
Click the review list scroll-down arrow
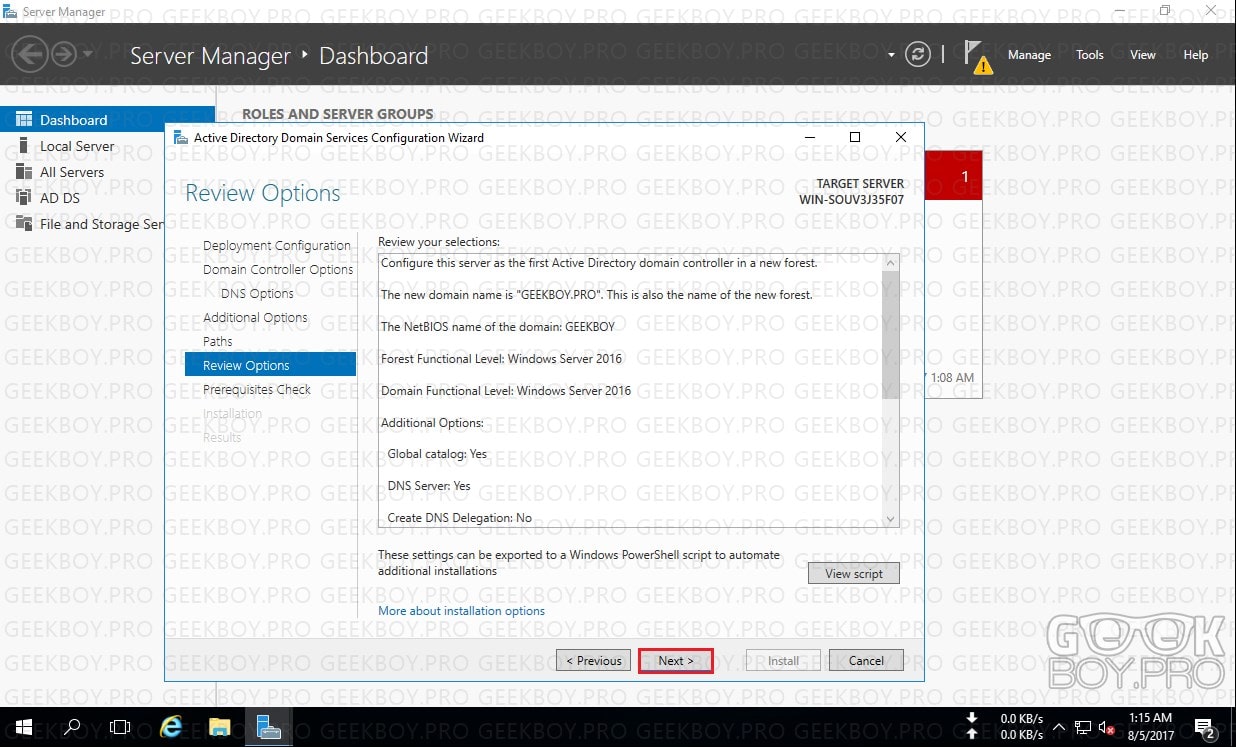[x=891, y=519]
